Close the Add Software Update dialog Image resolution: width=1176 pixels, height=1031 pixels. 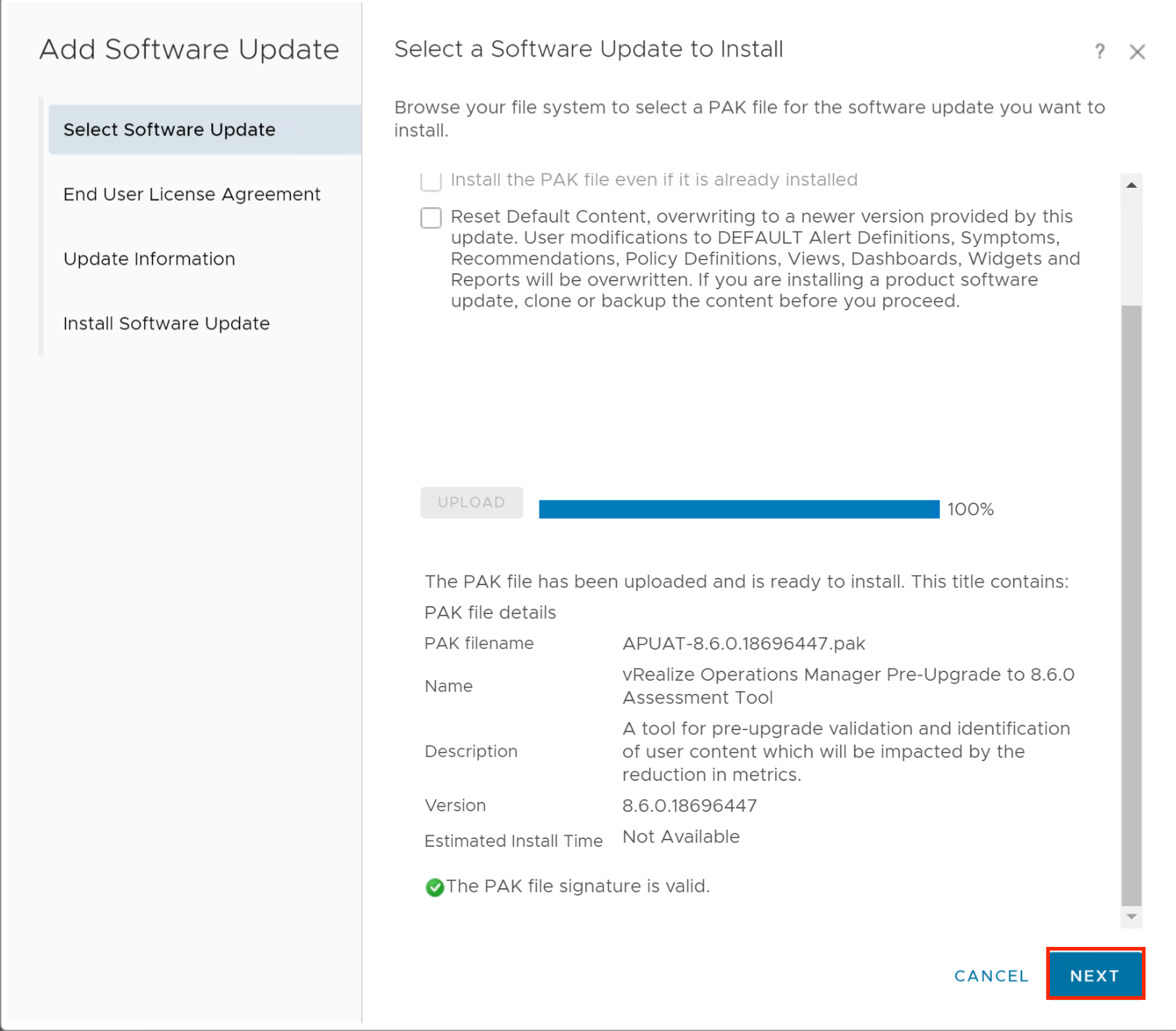point(1137,52)
